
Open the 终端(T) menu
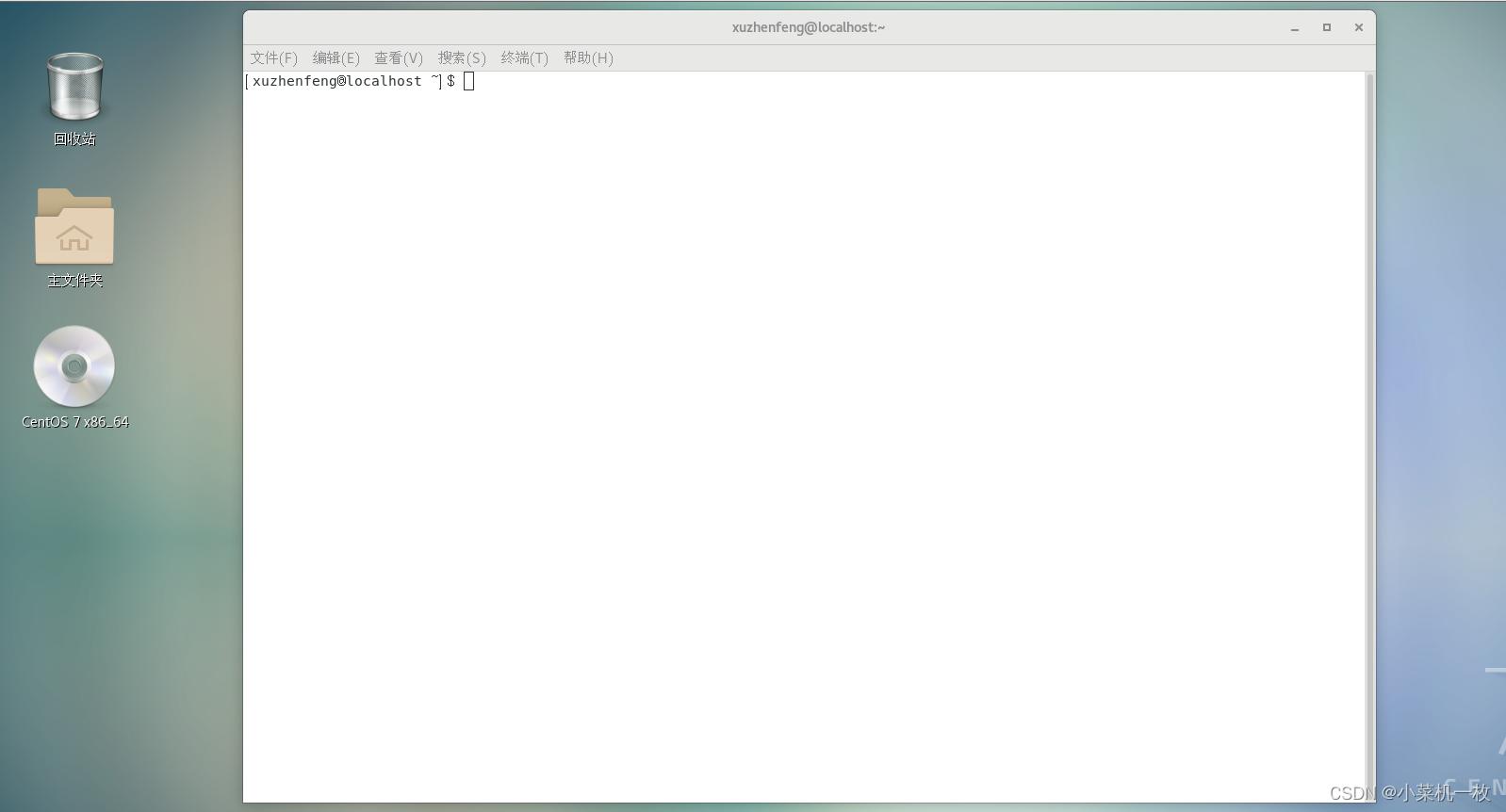pos(525,57)
